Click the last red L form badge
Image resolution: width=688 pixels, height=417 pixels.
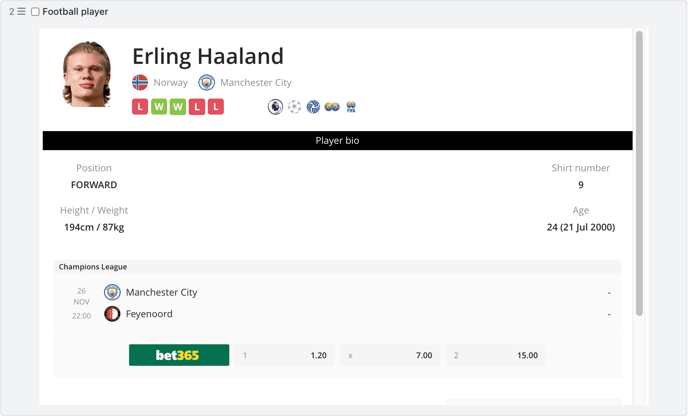(x=216, y=107)
